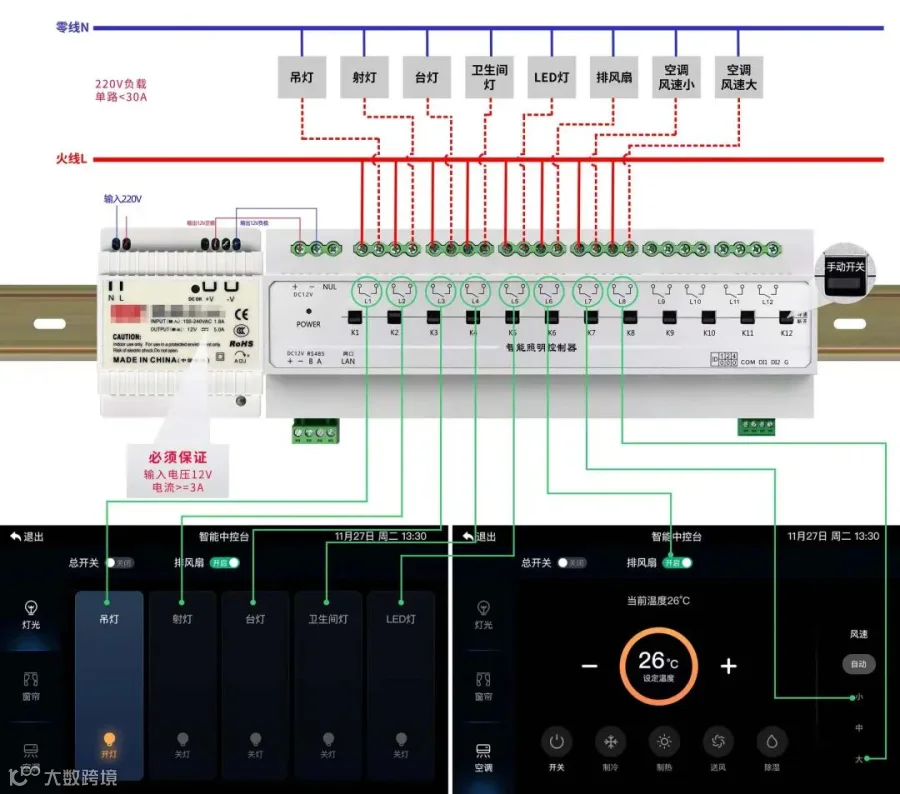
Task: Open 灯光 lighting section in left sidebar
Action: click(x=31, y=615)
